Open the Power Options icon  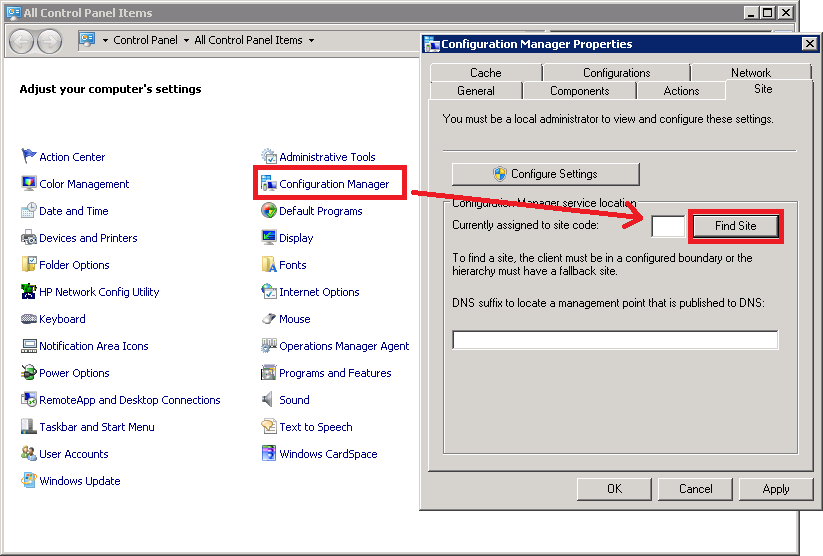coord(28,372)
